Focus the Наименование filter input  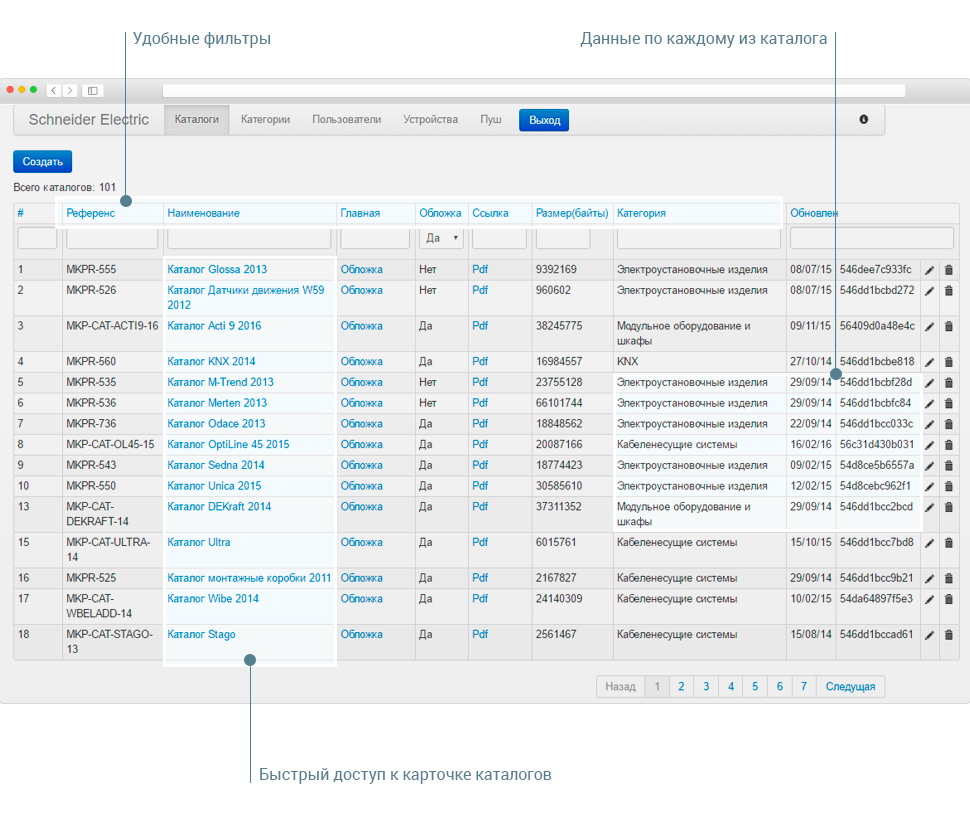pyautogui.click(x=249, y=238)
